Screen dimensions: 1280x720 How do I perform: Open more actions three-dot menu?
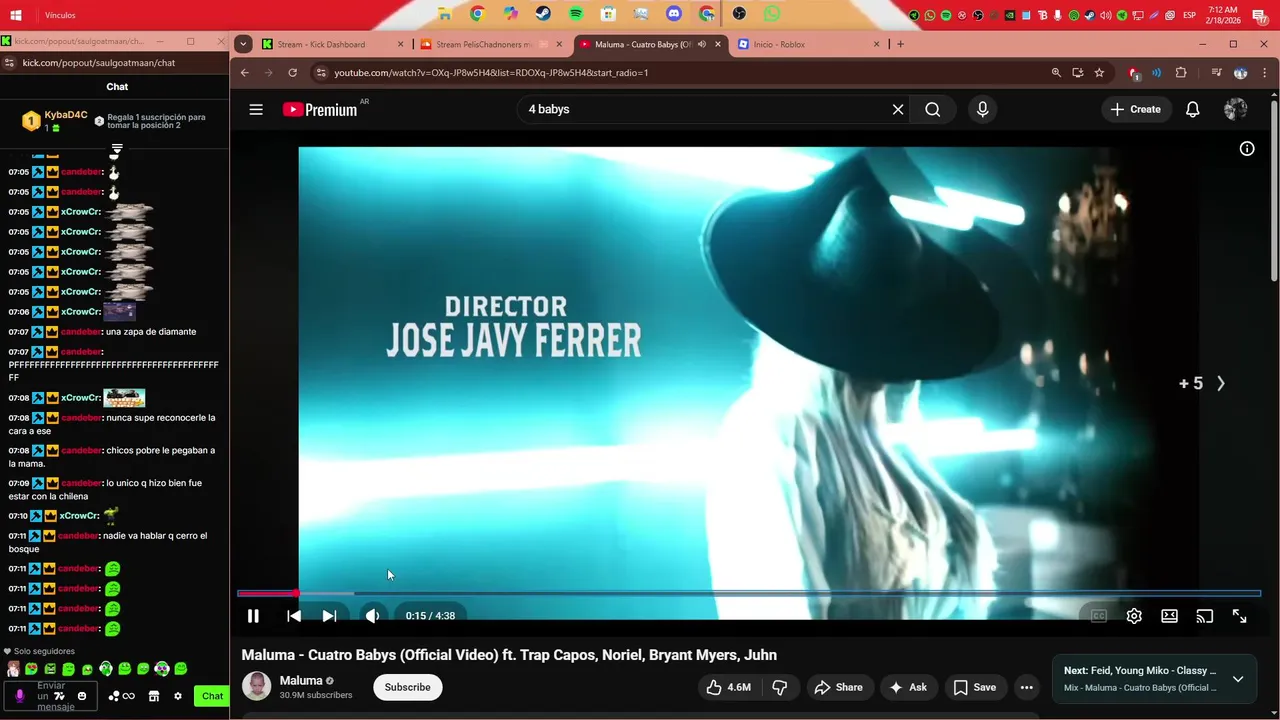[1026, 687]
